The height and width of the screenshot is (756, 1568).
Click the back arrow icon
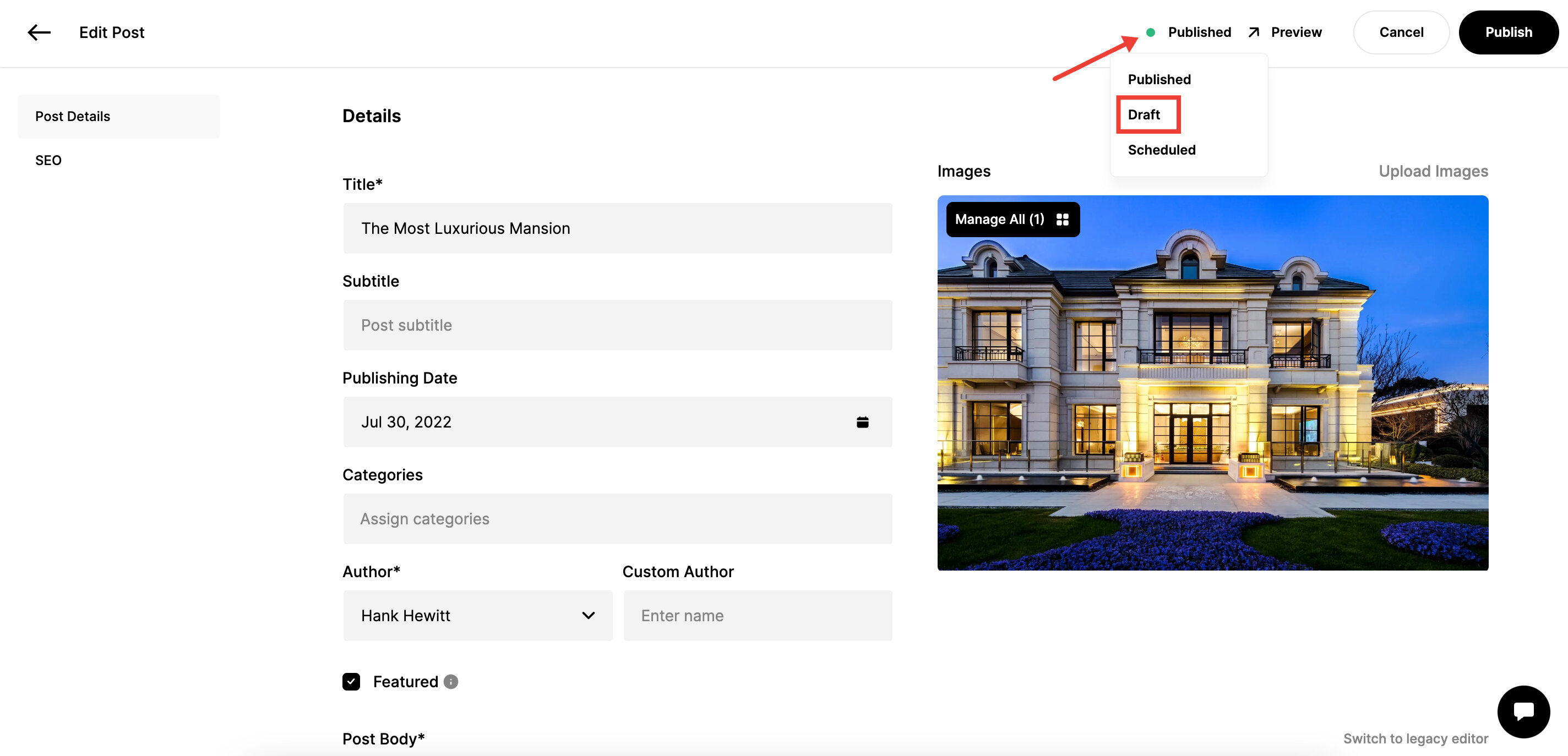tap(39, 32)
